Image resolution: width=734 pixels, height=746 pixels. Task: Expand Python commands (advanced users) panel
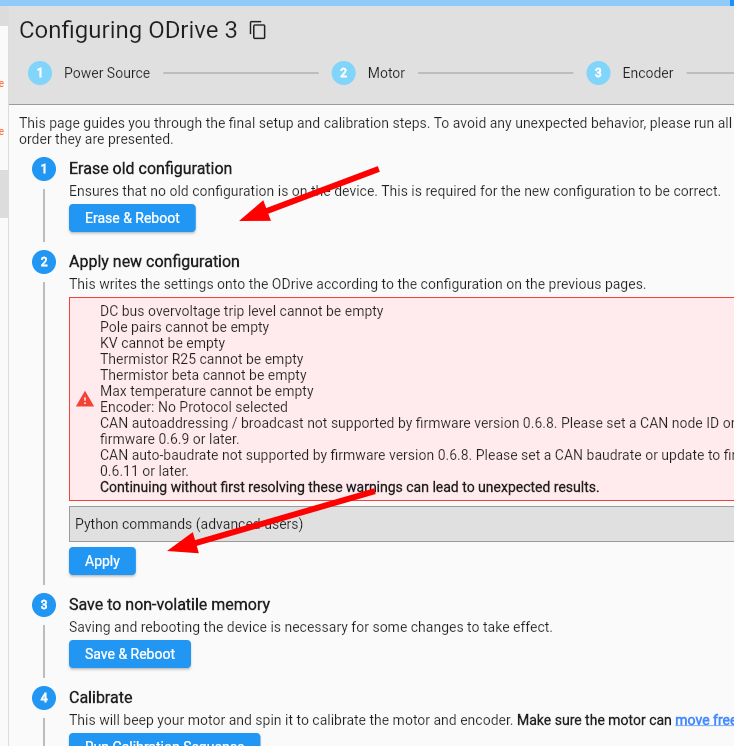[x=400, y=524]
